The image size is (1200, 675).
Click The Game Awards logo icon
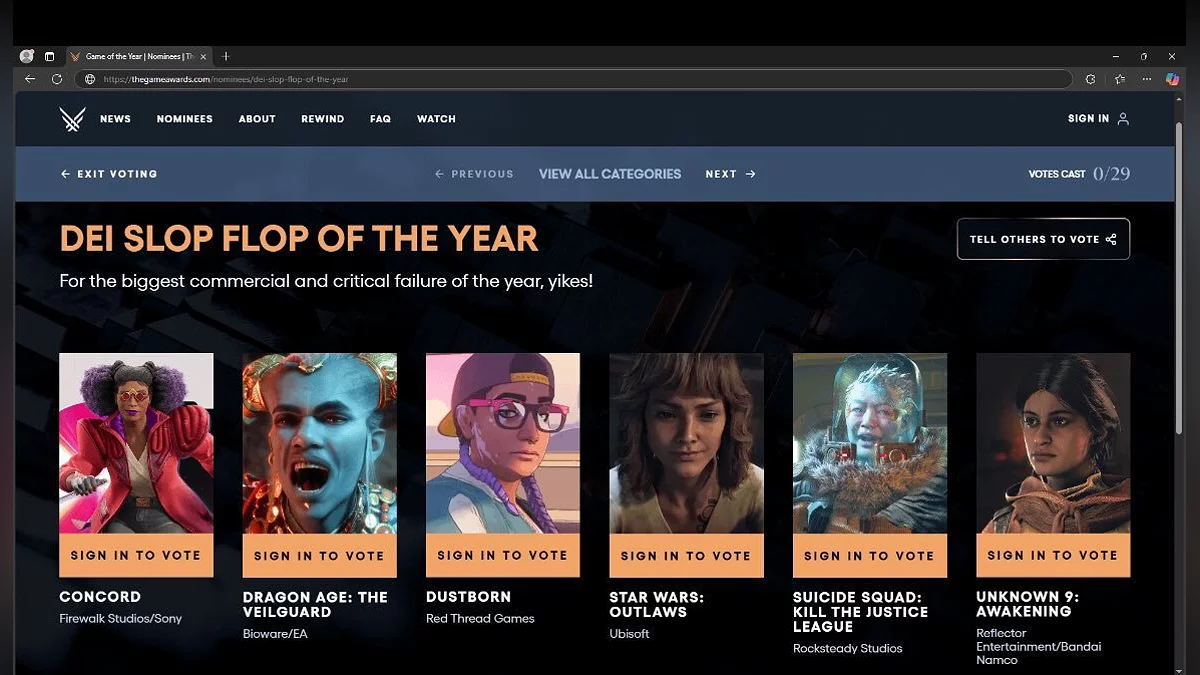pyautogui.click(x=72, y=119)
